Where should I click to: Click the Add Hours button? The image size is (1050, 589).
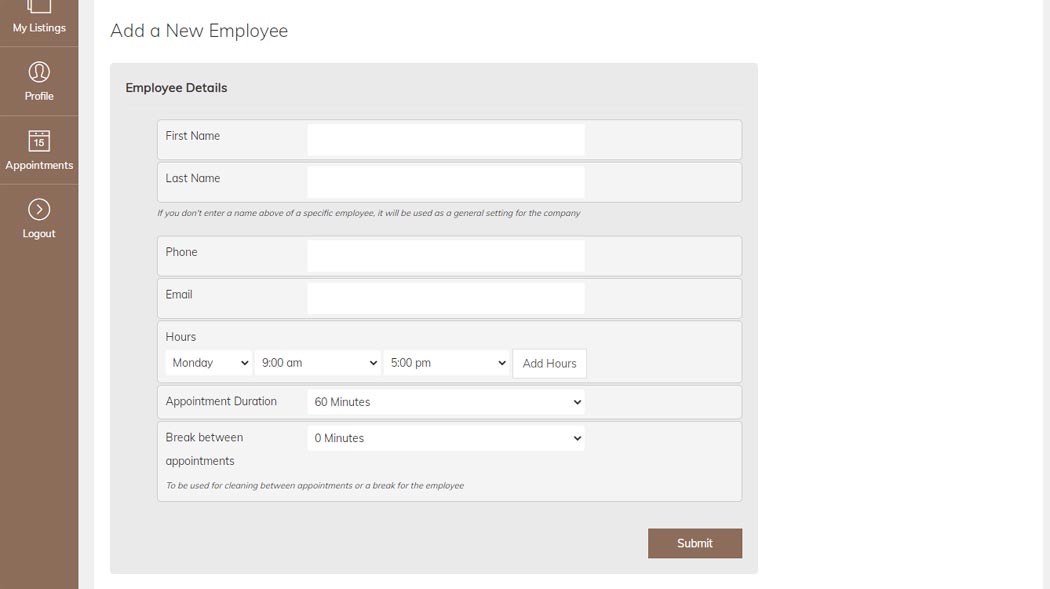(549, 363)
